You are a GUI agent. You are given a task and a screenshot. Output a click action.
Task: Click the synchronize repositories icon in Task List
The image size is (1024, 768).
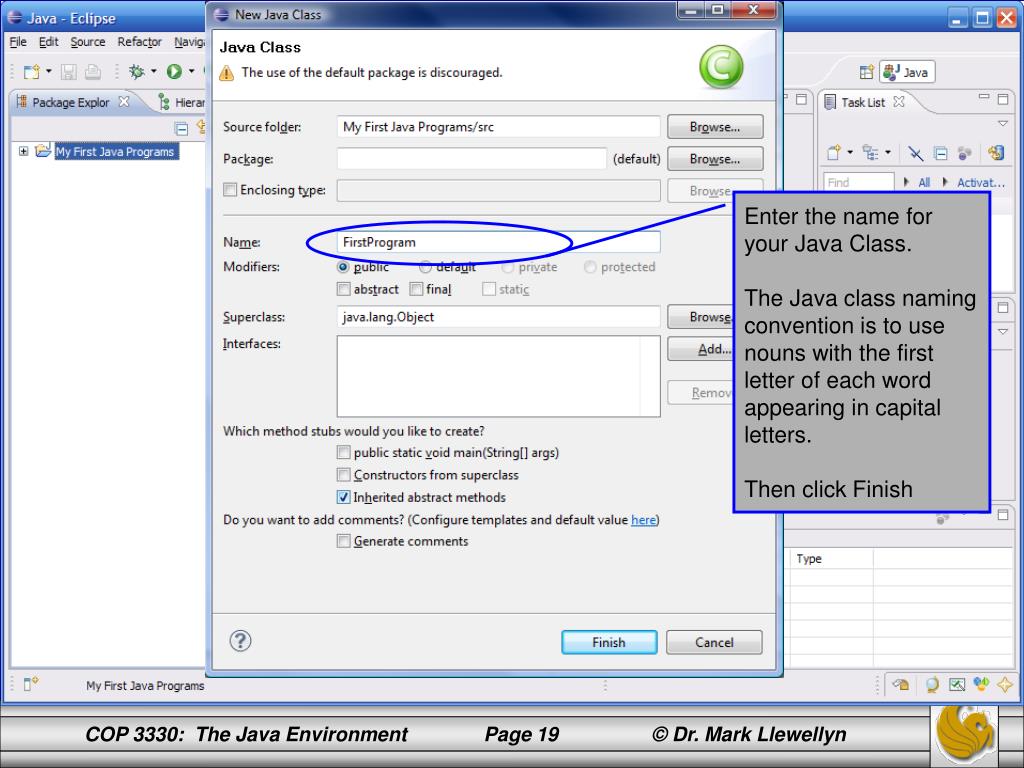click(x=996, y=153)
